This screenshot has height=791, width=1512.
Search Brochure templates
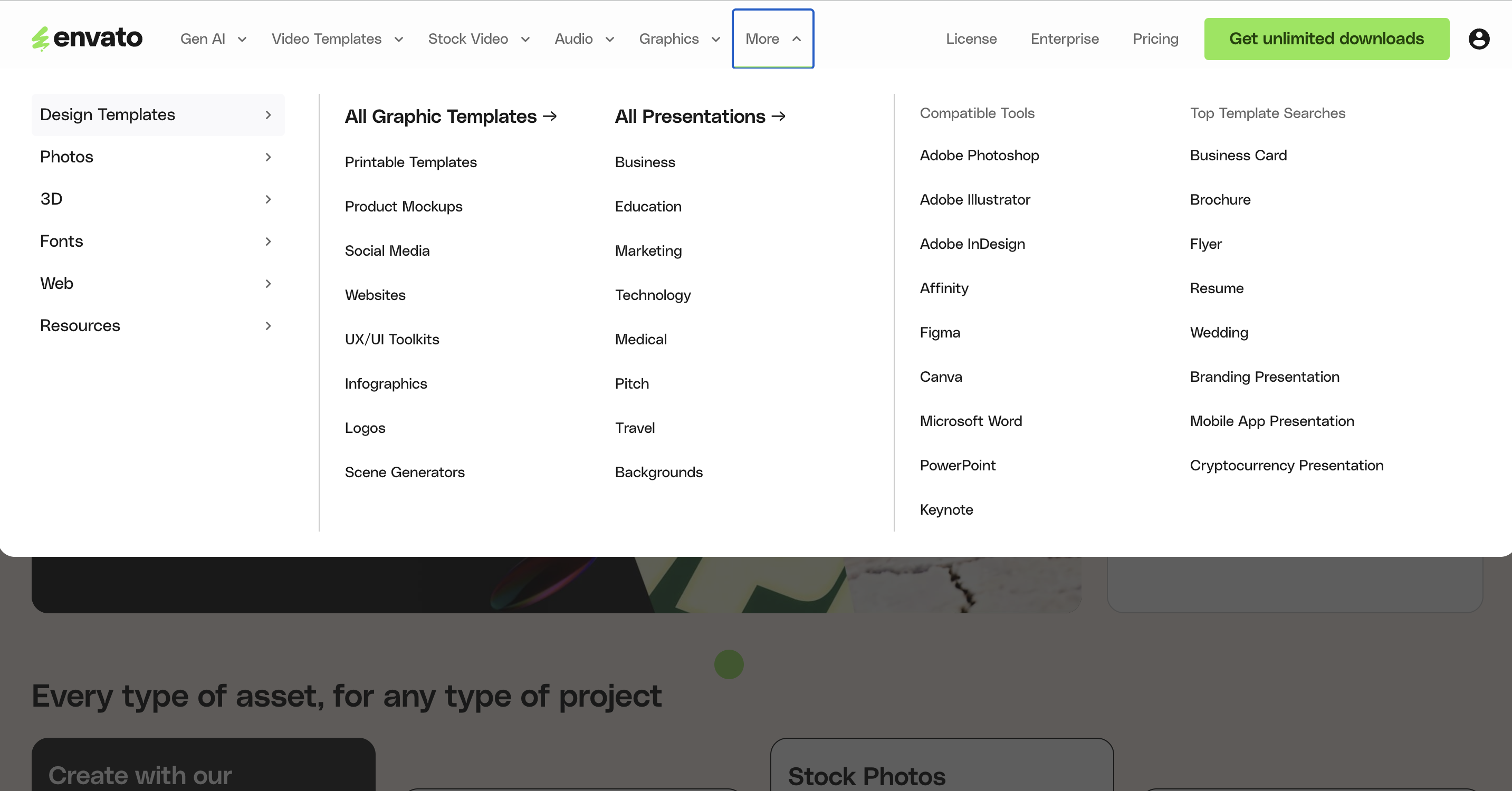(1220, 199)
